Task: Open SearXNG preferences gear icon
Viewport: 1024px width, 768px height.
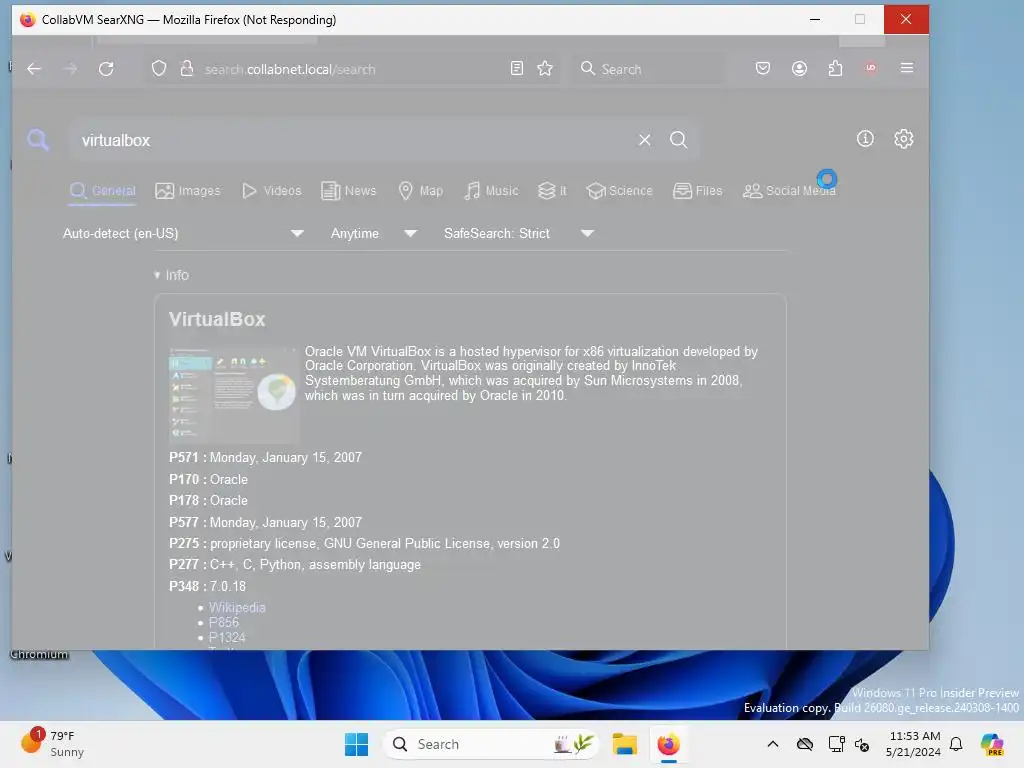Action: click(904, 138)
